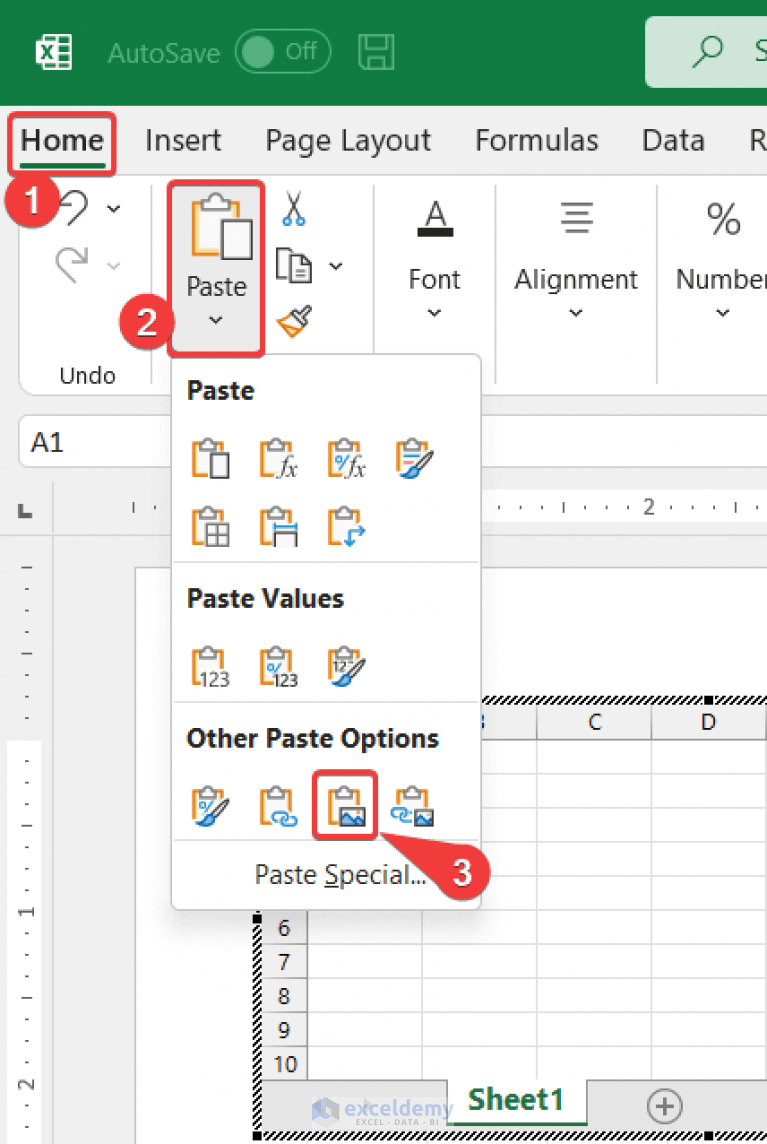Select the Paste Formulas option

[x=278, y=458]
